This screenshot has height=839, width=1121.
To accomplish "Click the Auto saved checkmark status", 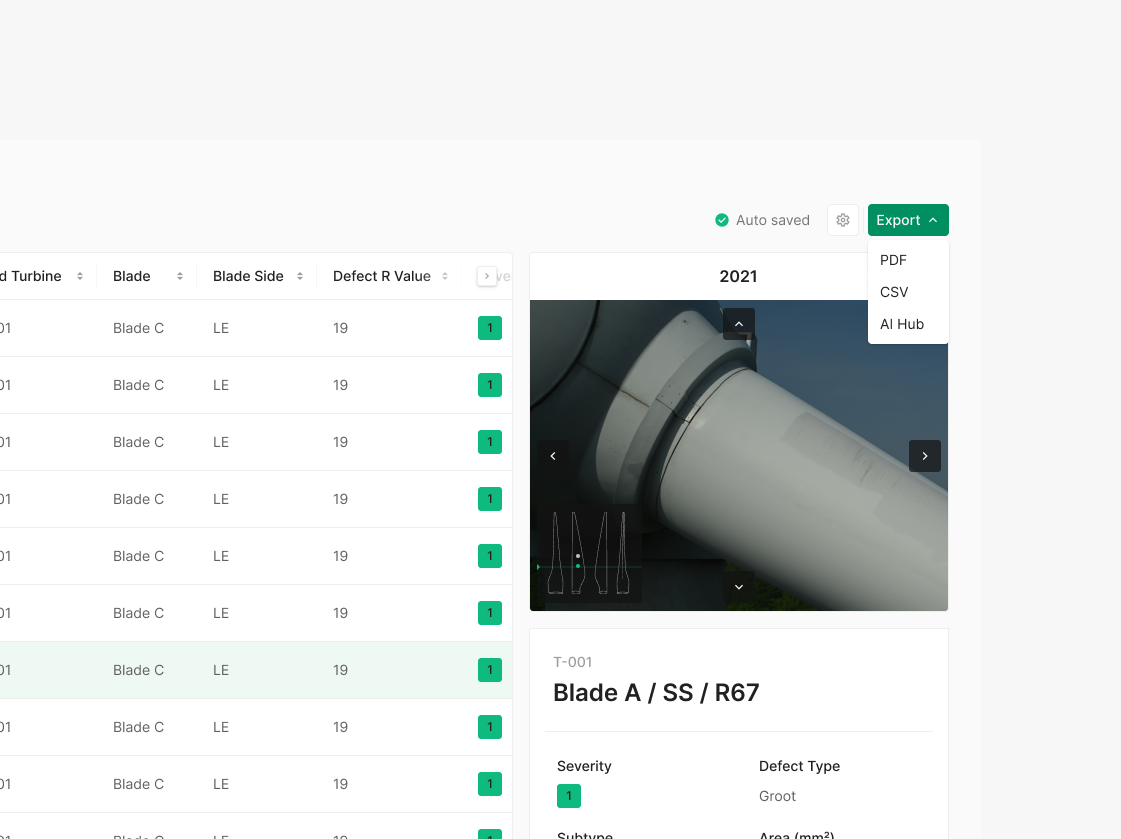I will point(762,220).
